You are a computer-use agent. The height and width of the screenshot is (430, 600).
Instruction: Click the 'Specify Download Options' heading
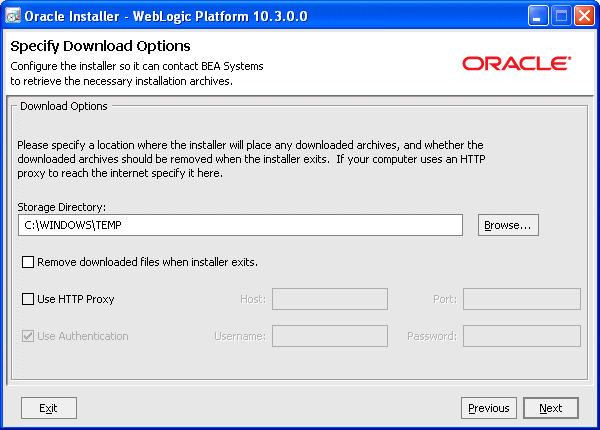(x=100, y=46)
